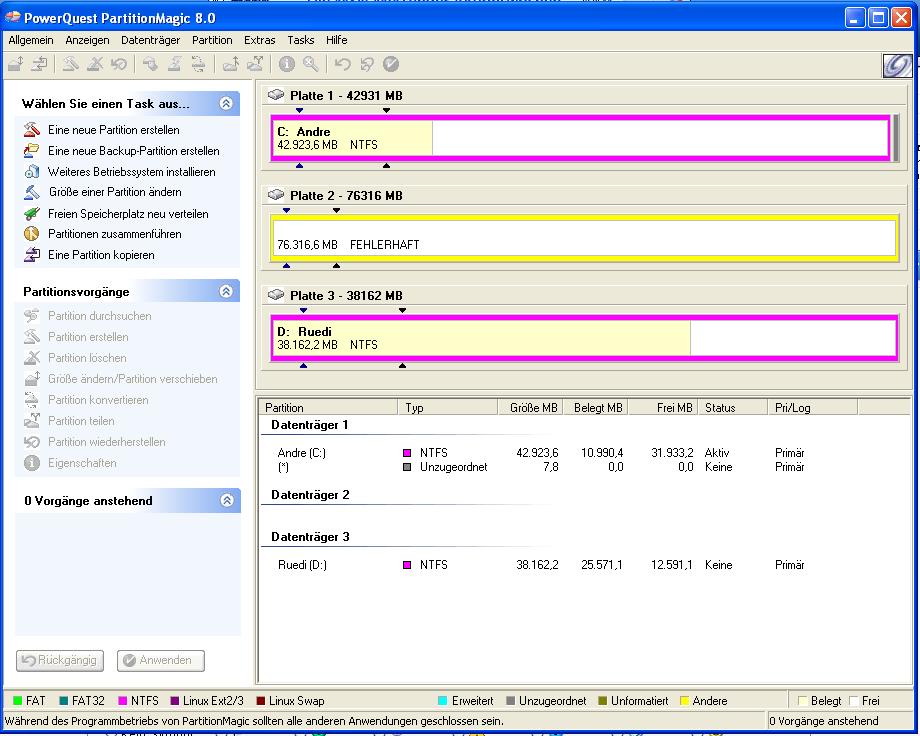920x736 pixels.
Task: Click the 'Belegt MB' column header
Action: [x=596, y=407]
